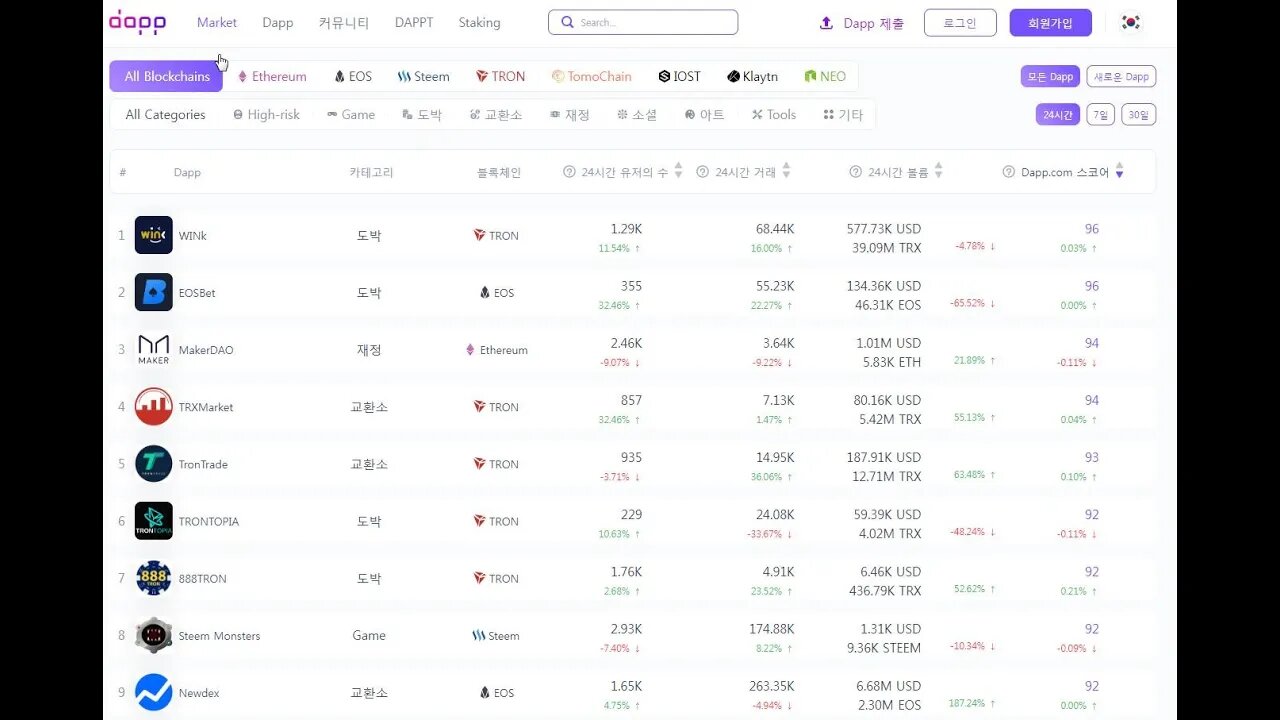This screenshot has height=720, width=1280.
Task: Click the search input field
Action: [x=643, y=22]
